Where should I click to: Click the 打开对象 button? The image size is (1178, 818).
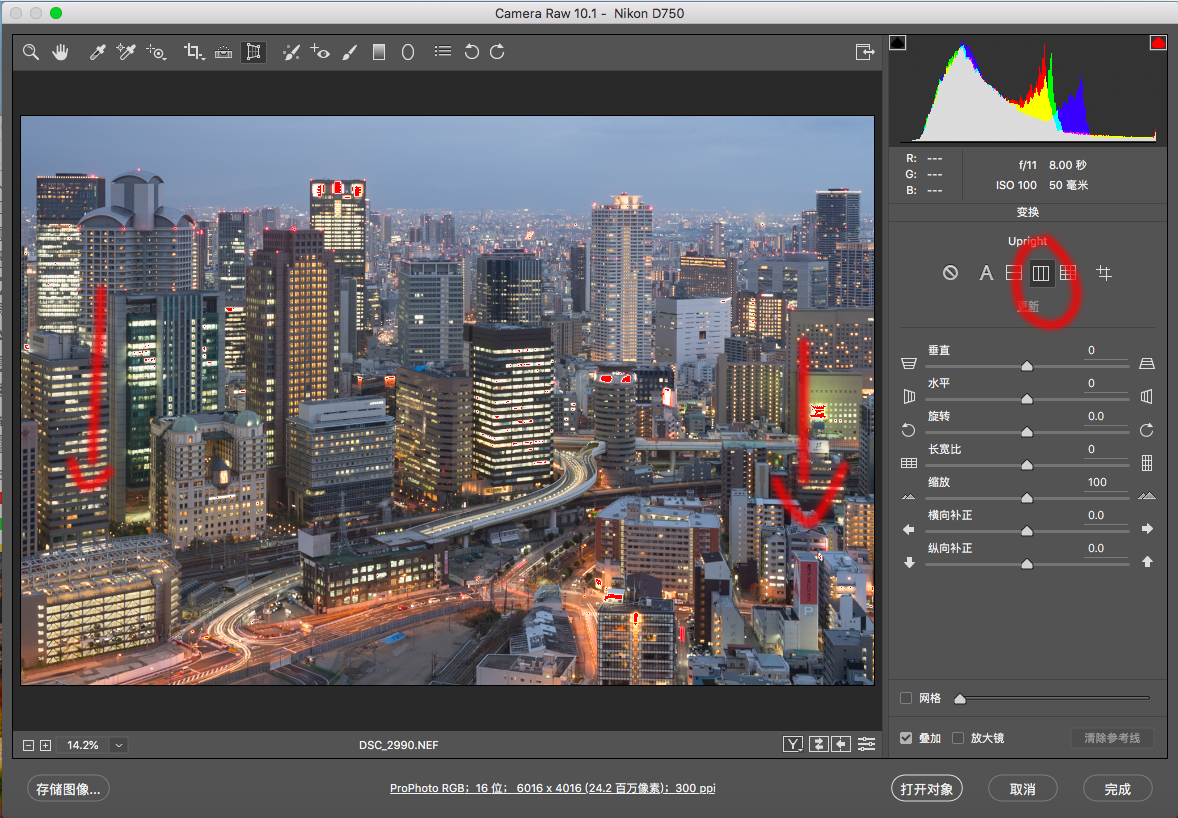coord(927,789)
